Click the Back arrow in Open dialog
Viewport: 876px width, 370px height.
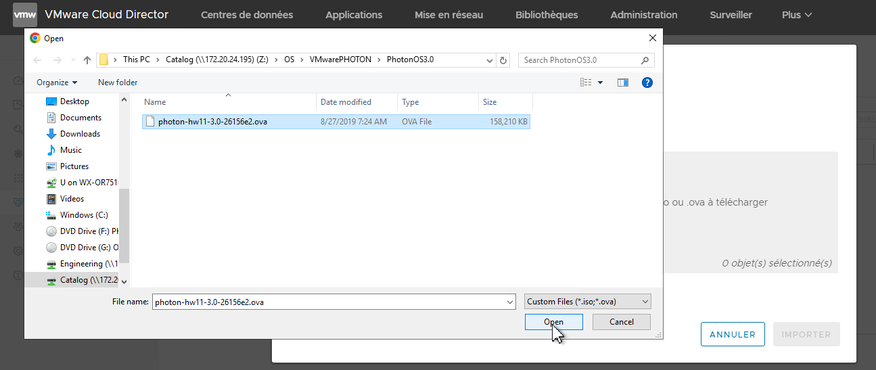coord(37,60)
